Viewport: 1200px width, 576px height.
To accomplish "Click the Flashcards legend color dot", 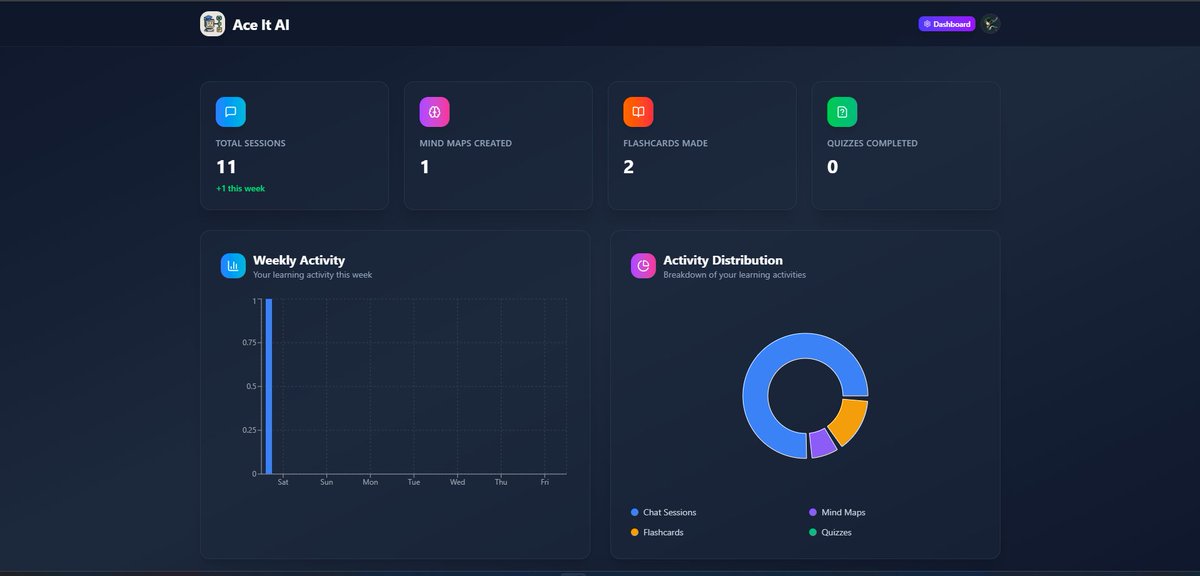I will tap(635, 532).
